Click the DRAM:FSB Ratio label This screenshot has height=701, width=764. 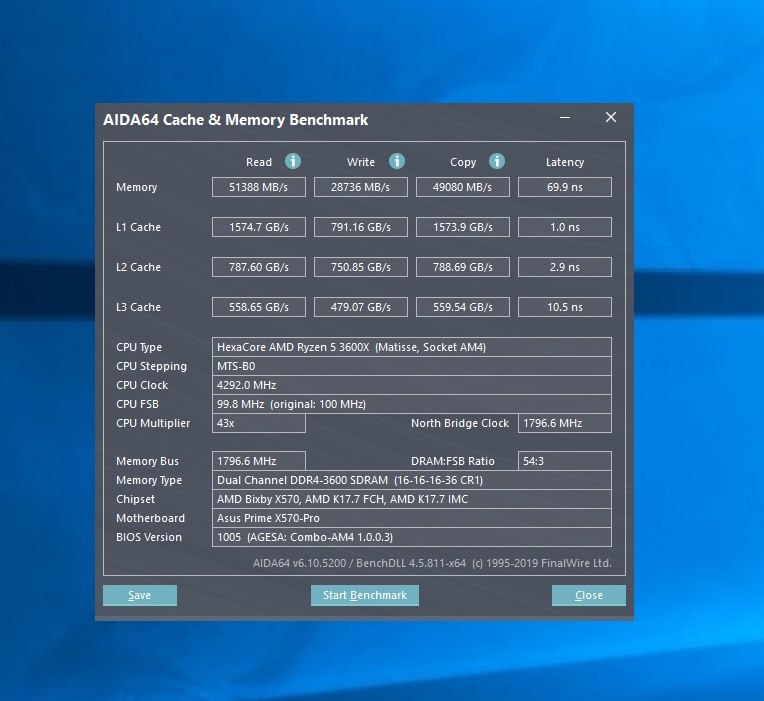click(x=453, y=461)
